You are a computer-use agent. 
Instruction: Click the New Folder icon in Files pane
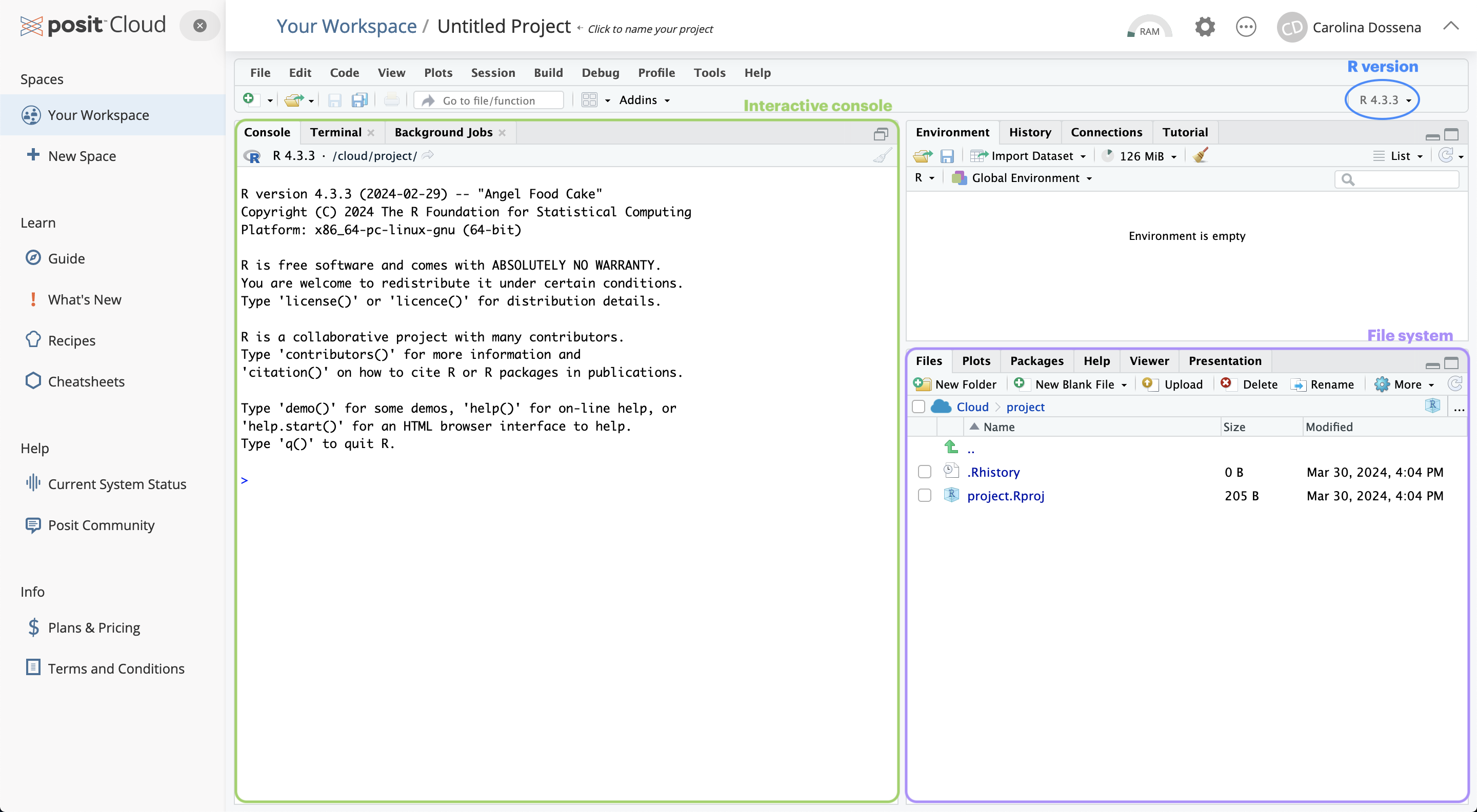click(923, 384)
